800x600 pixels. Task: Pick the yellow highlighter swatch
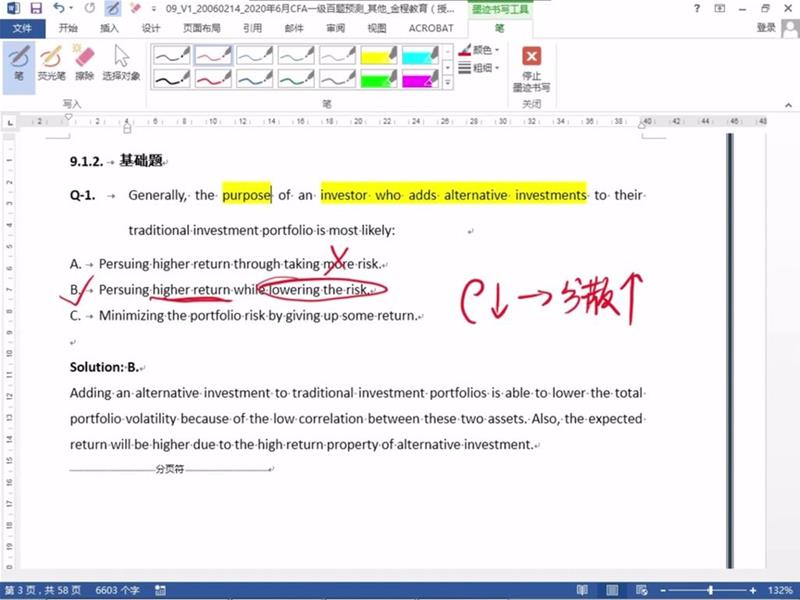tap(379, 55)
